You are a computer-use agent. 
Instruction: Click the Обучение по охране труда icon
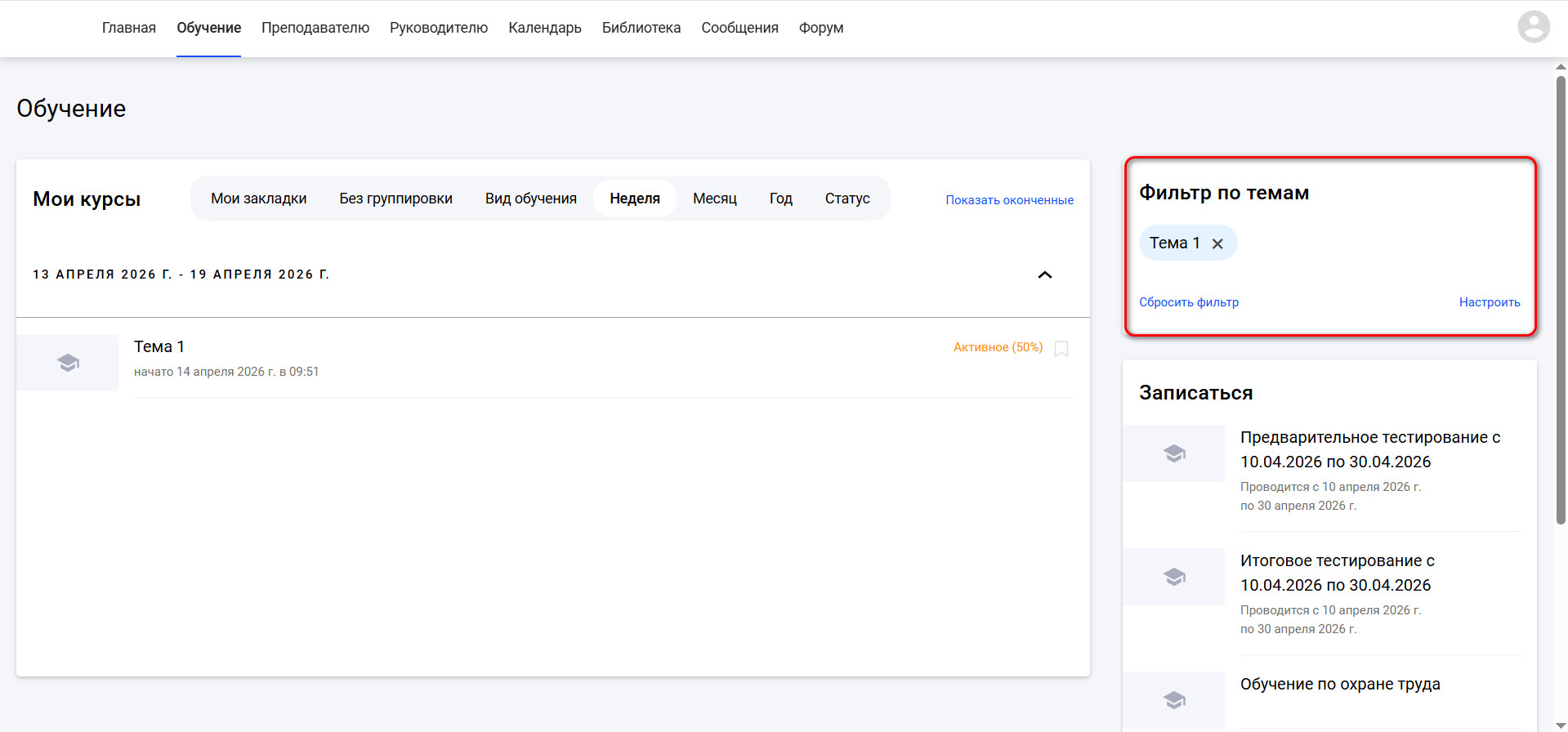tap(1174, 700)
